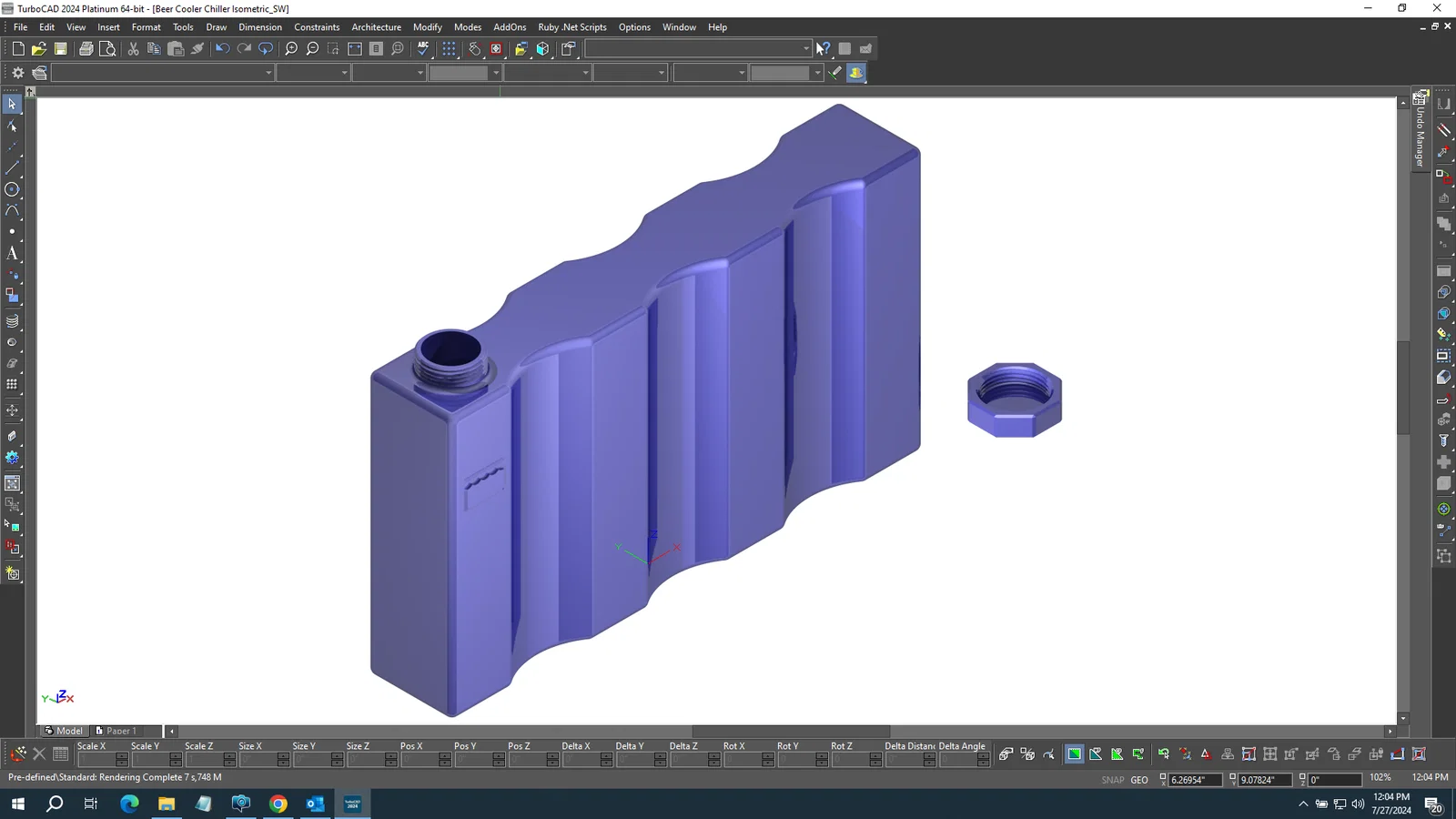Viewport: 1456px width, 819px height.
Task: Open the gear settings icon on the property toolbar
Action: (x=17, y=73)
